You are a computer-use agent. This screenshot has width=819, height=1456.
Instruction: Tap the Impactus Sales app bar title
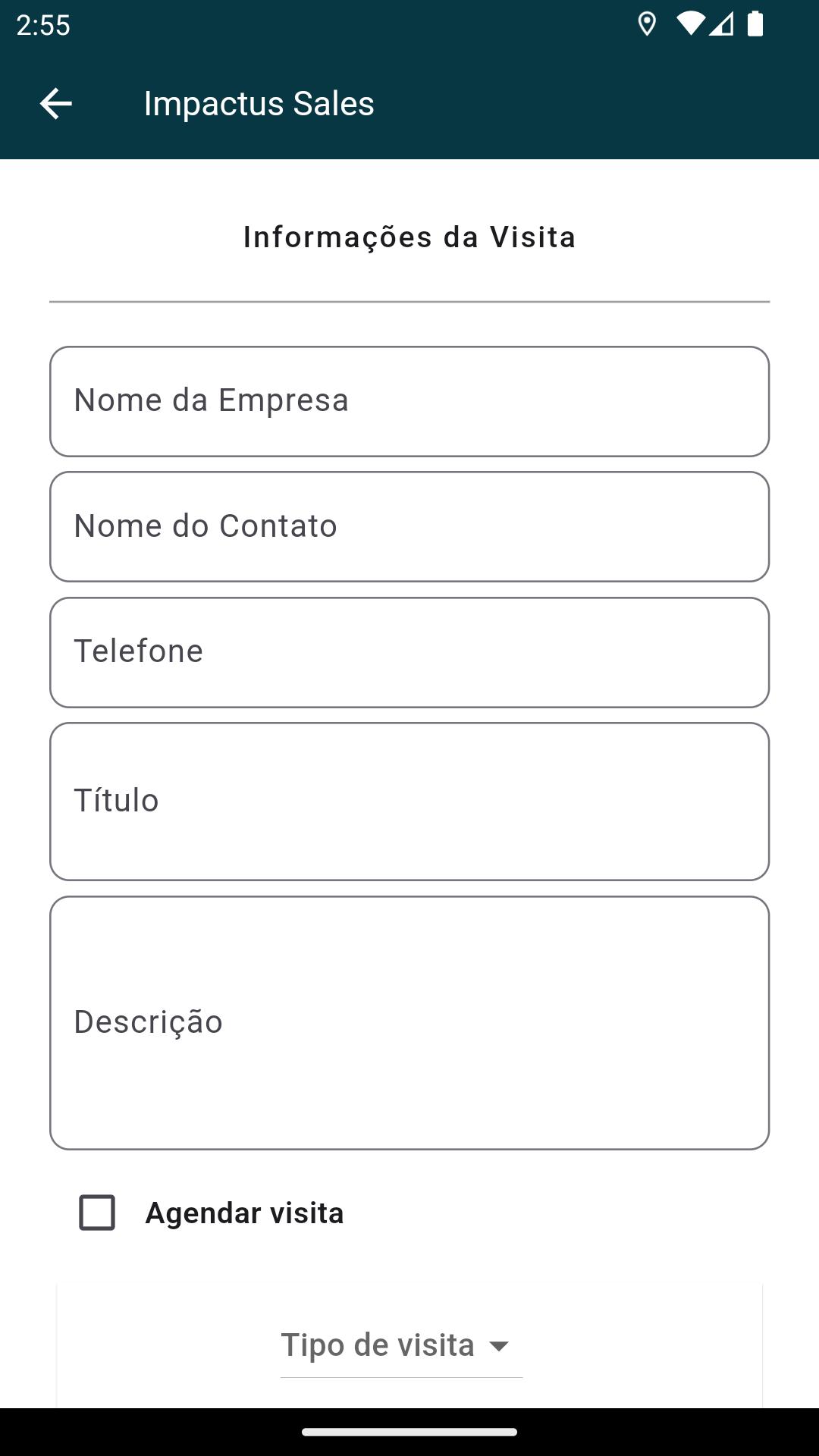click(259, 103)
